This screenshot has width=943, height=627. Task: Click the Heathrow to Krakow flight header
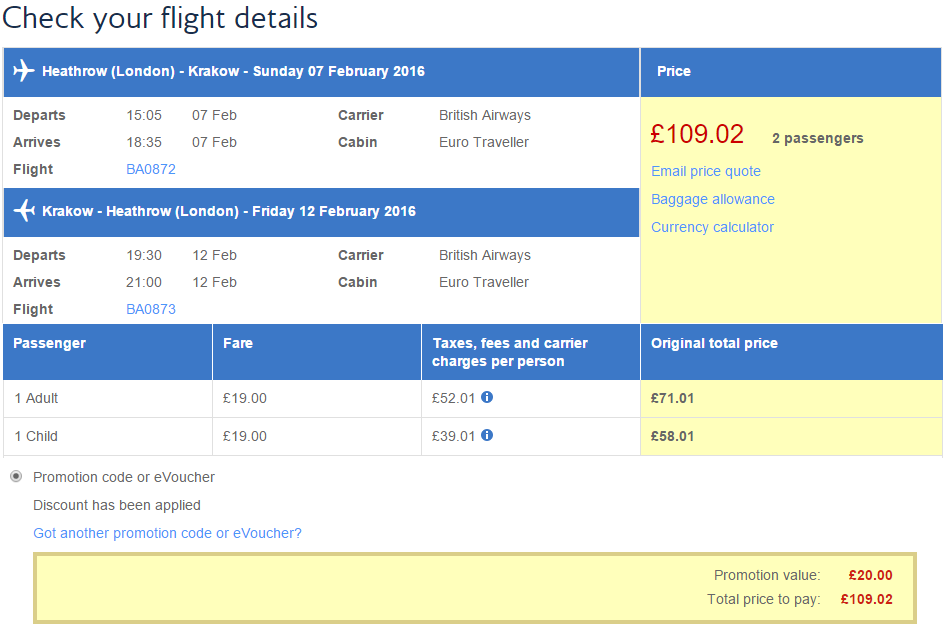233,71
